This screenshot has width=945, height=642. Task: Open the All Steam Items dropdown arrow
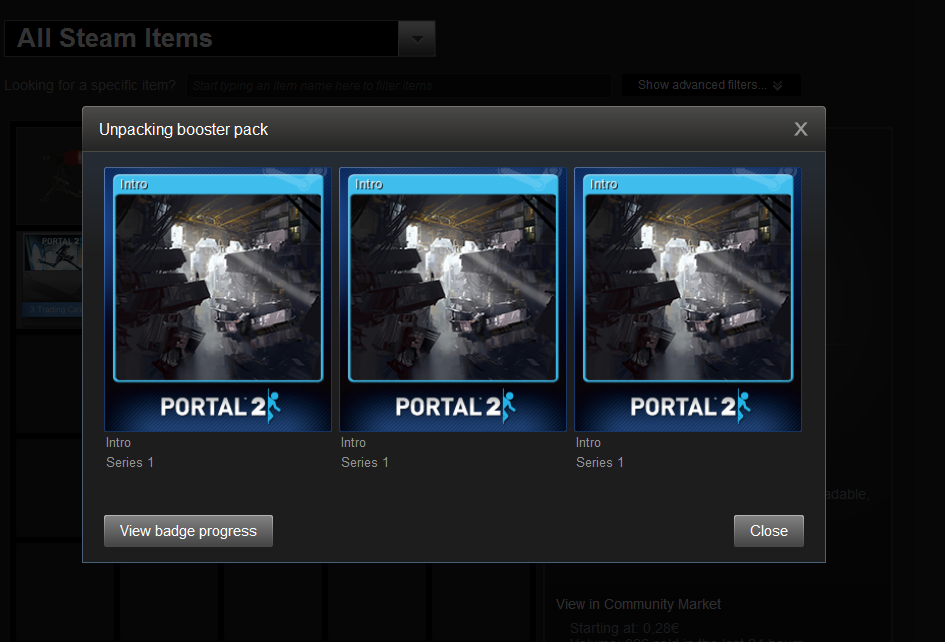tap(417, 38)
